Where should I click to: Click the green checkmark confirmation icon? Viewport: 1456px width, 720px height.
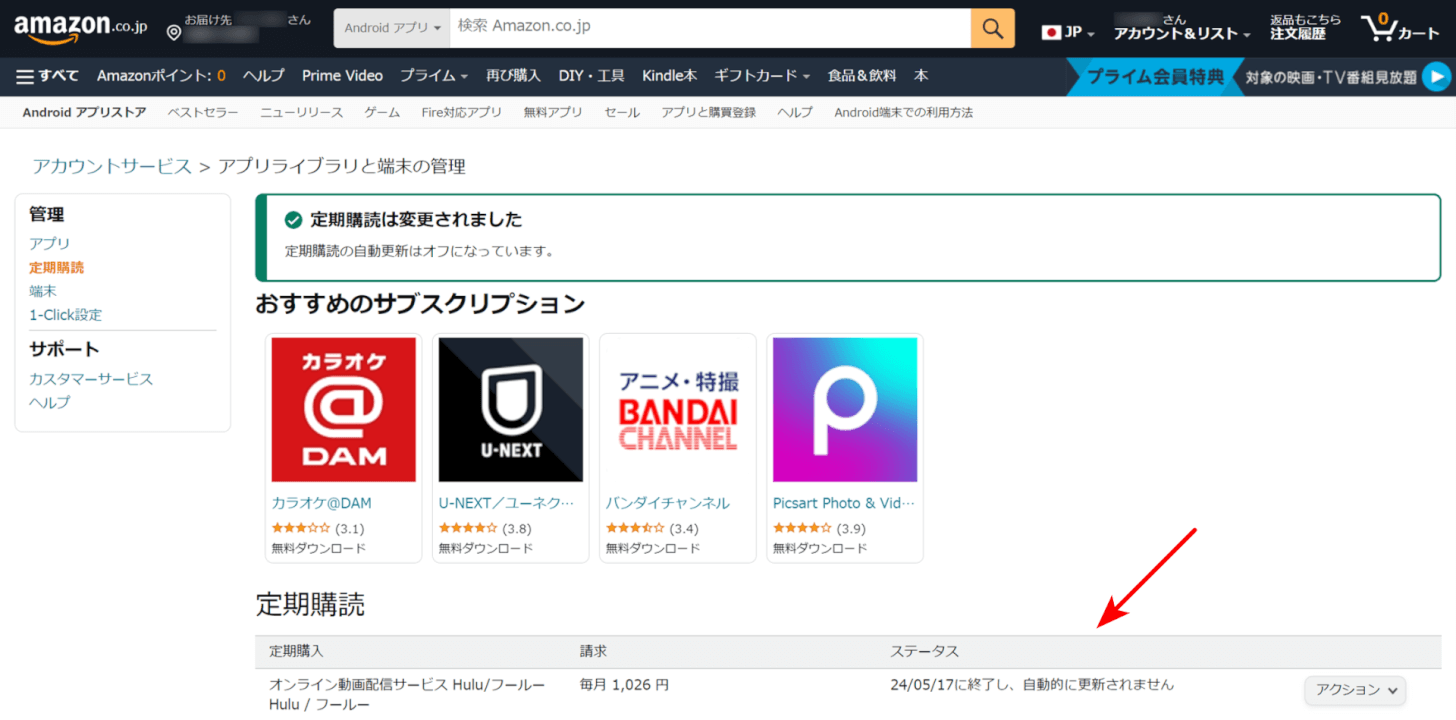coord(294,220)
